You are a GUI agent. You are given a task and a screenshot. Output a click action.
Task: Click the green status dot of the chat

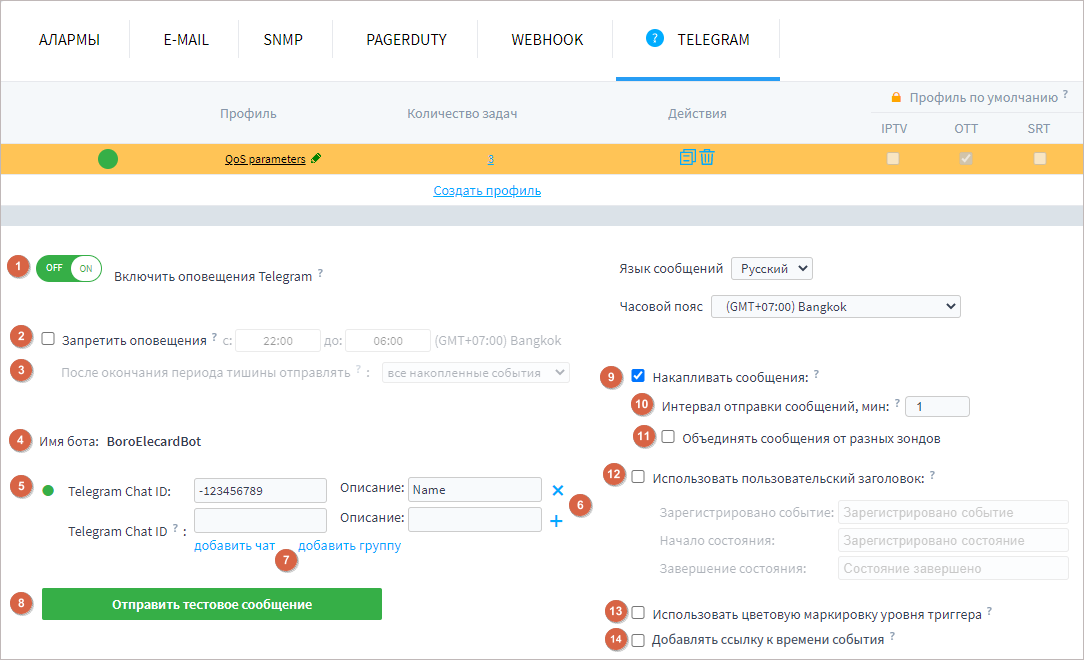49,490
